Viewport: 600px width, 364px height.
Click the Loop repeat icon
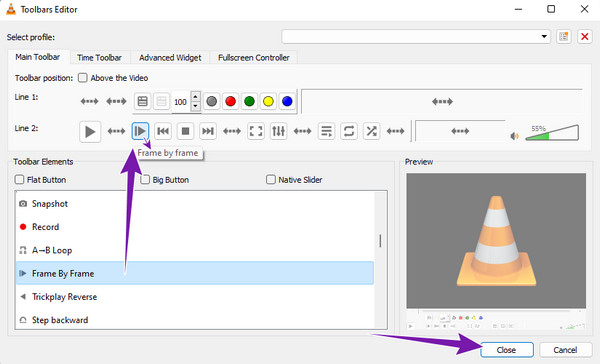(349, 131)
